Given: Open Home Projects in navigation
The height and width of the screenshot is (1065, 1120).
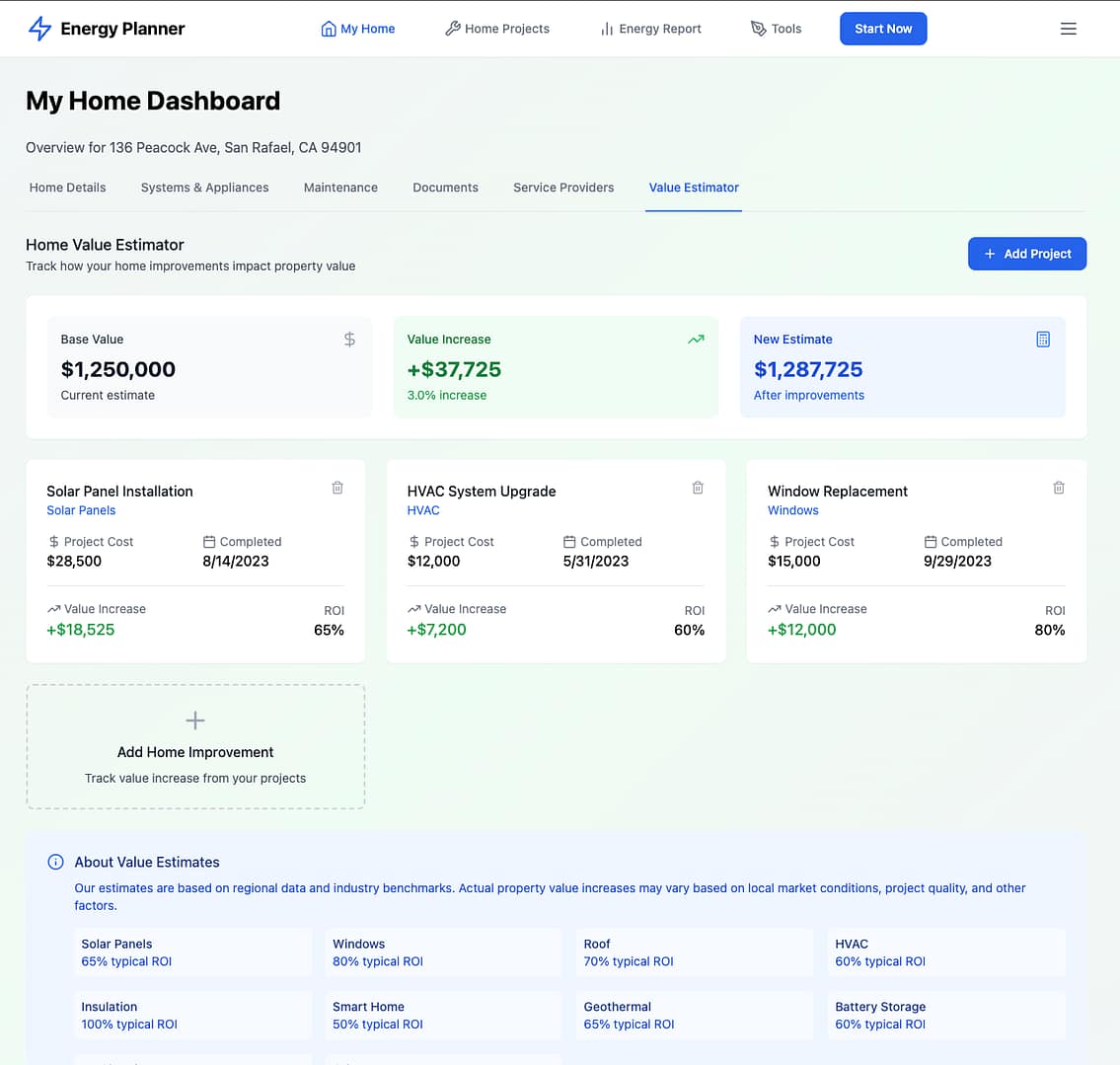Looking at the screenshot, I should (497, 29).
